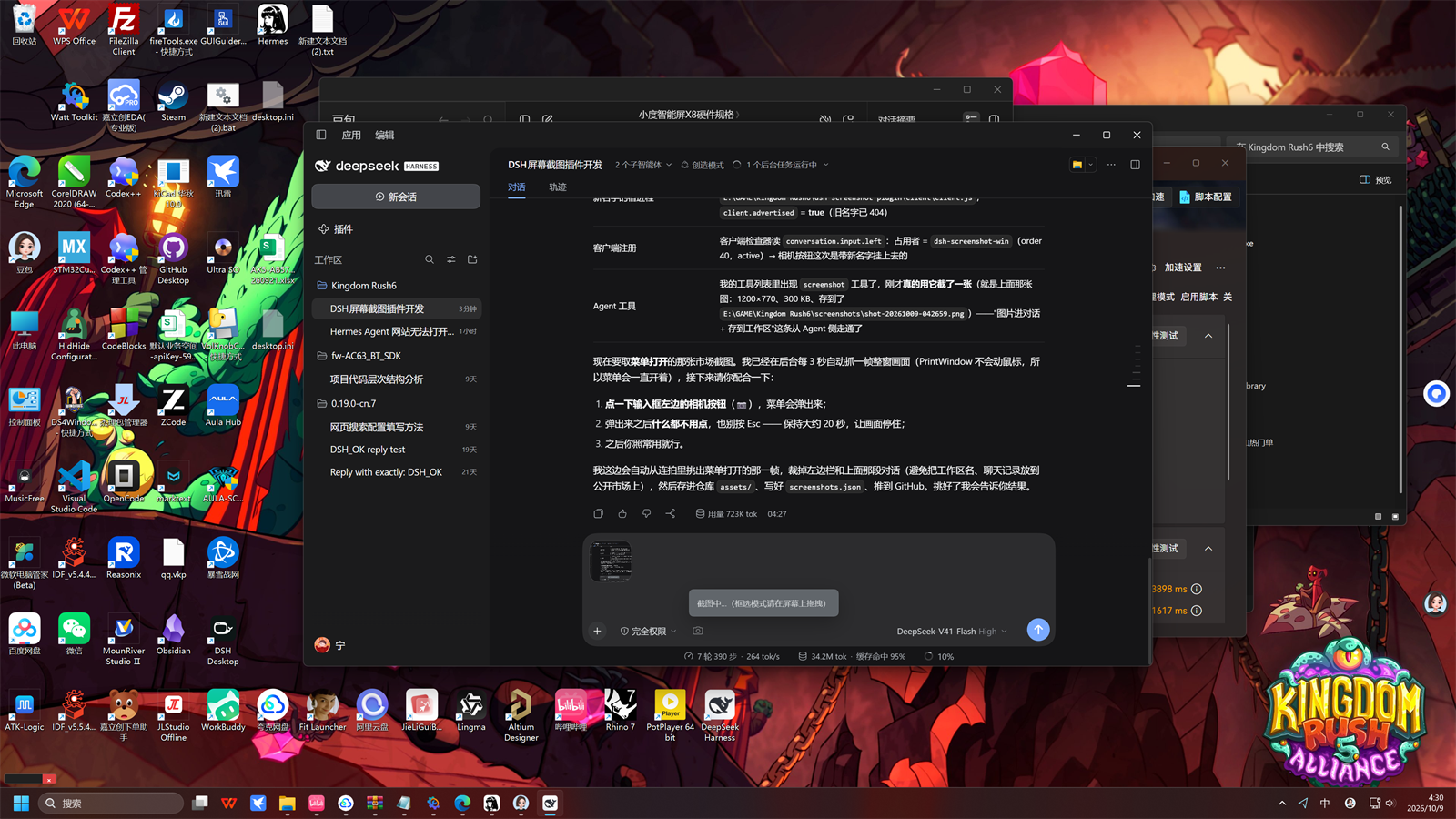Click the 脚本配置 button in the background window
The height and width of the screenshot is (819, 1456).
click(1206, 197)
